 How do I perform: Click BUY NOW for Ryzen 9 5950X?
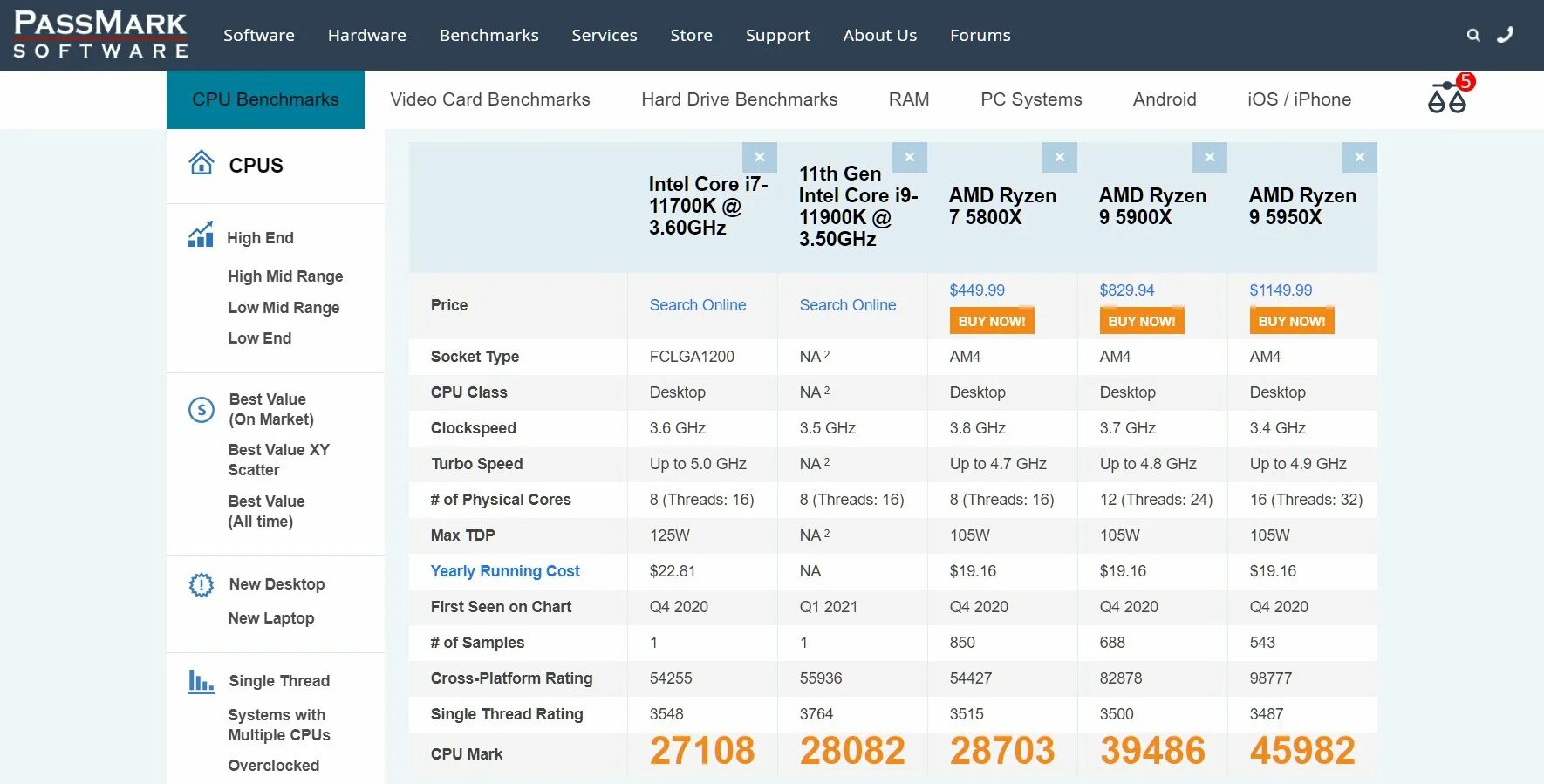click(x=1292, y=321)
